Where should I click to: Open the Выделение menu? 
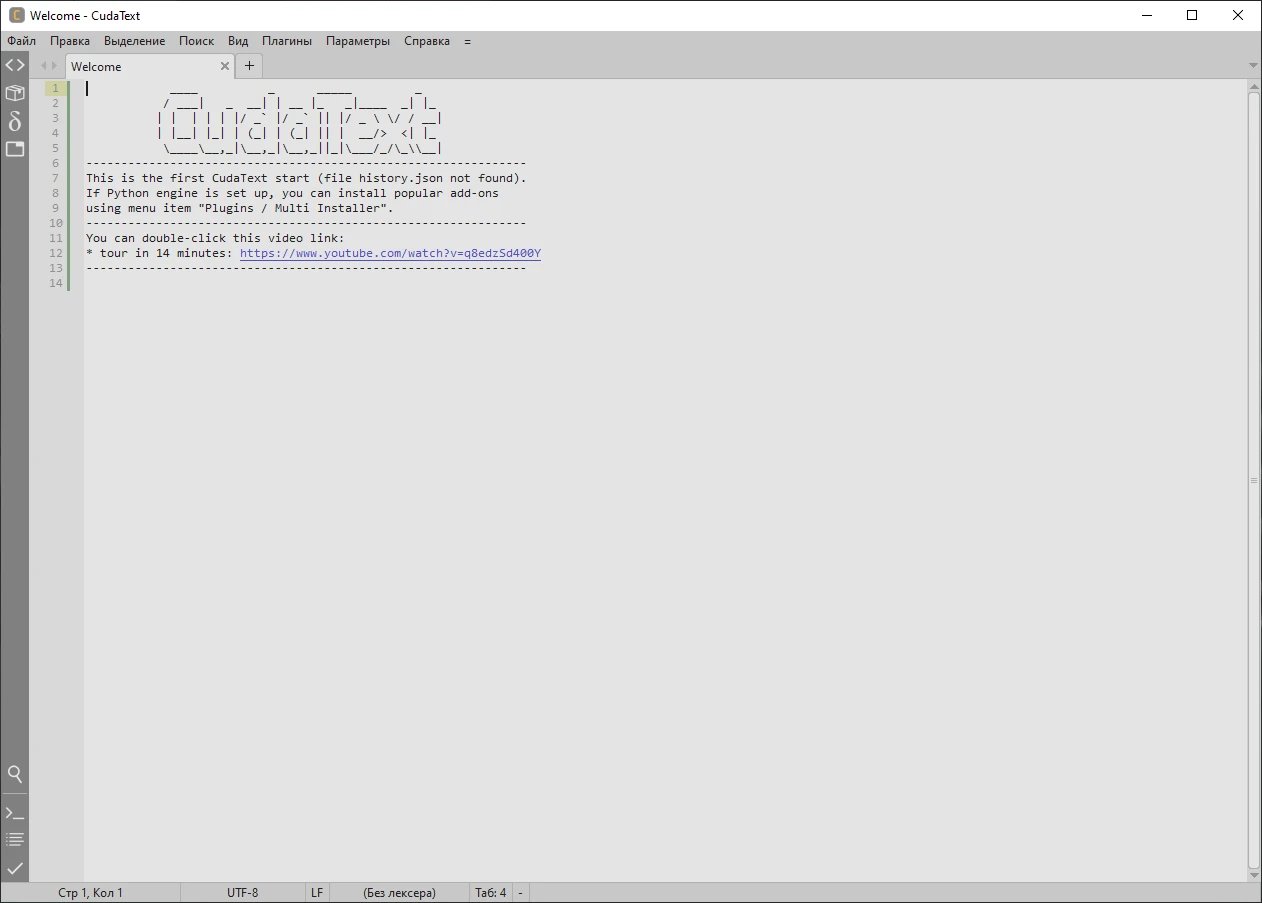[x=134, y=41]
